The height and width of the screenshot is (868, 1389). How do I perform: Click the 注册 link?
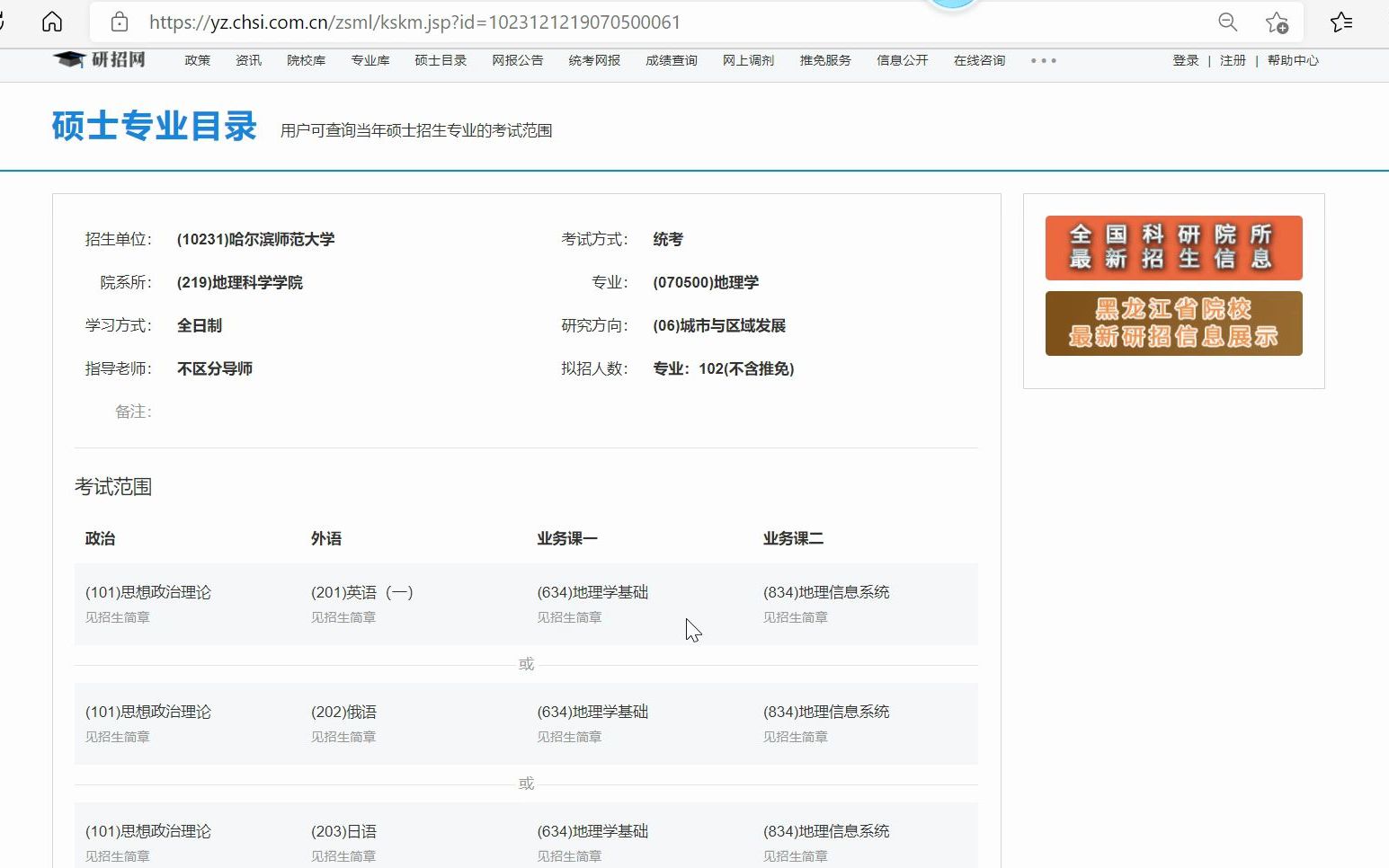(1231, 60)
